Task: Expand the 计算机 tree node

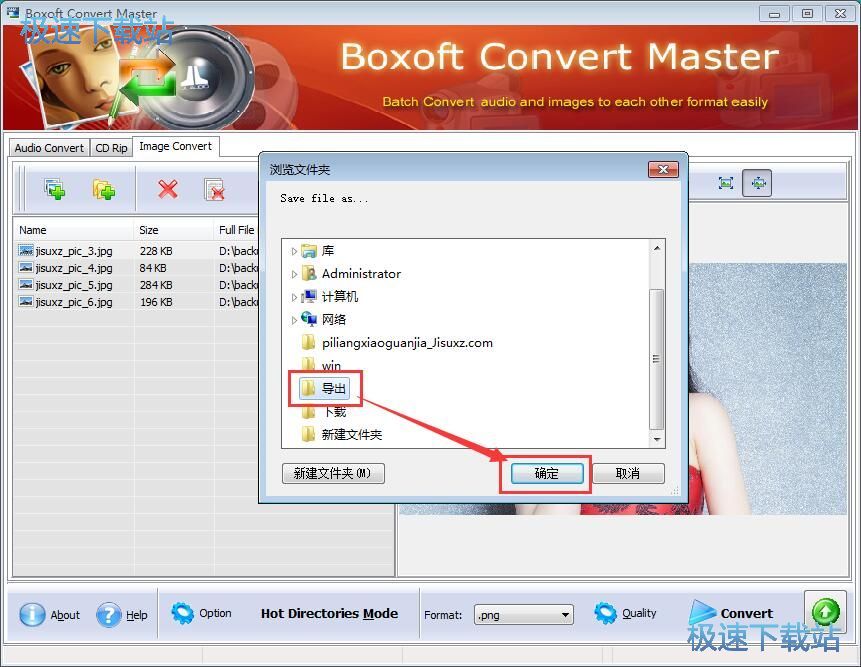Action: [x=294, y=297]
